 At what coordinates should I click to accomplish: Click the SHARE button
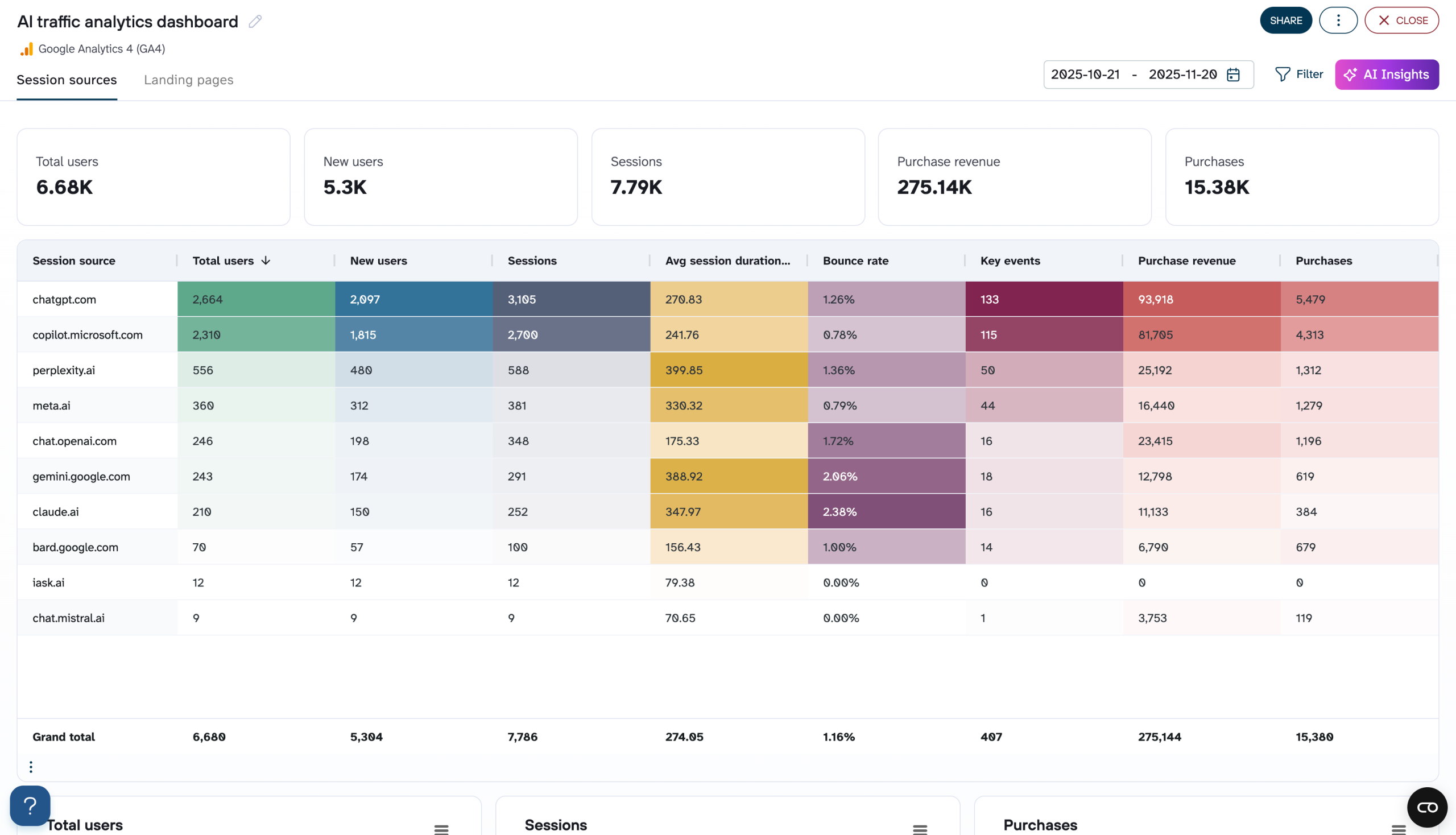tap(1286, 20)
